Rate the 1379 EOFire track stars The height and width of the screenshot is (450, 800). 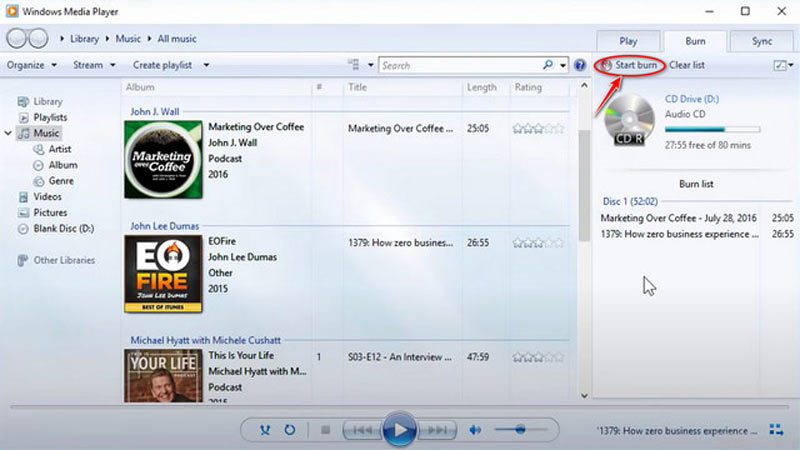point(538,243)
